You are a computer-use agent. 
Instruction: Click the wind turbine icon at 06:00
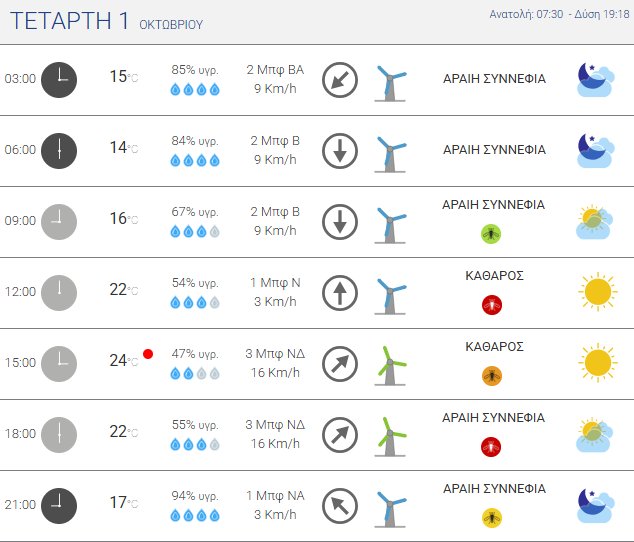tap(391, 151)
